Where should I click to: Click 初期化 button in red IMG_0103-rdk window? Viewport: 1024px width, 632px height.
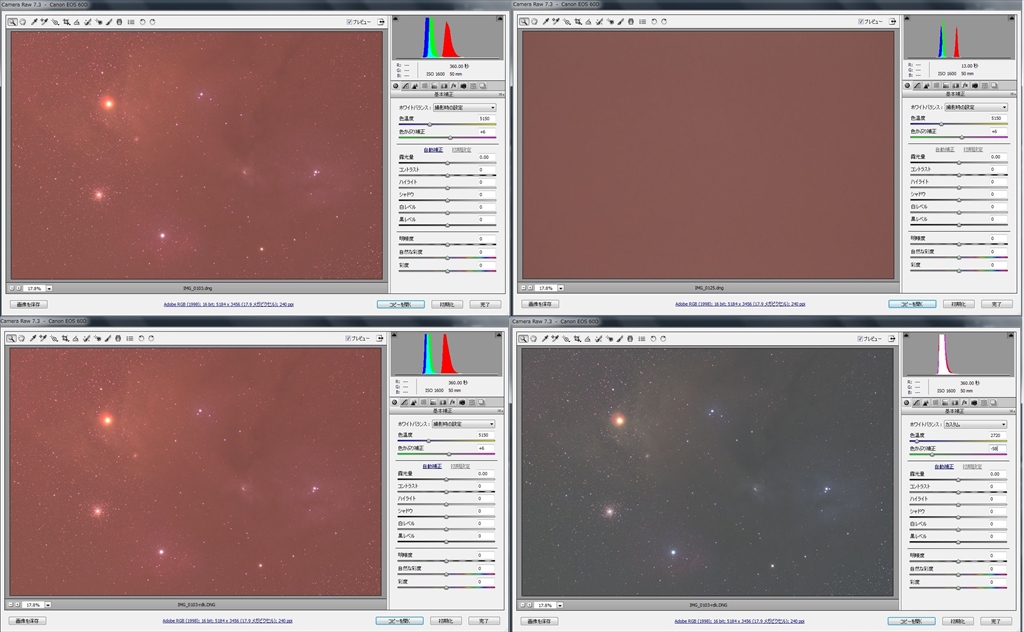click(x=445, y=621)
